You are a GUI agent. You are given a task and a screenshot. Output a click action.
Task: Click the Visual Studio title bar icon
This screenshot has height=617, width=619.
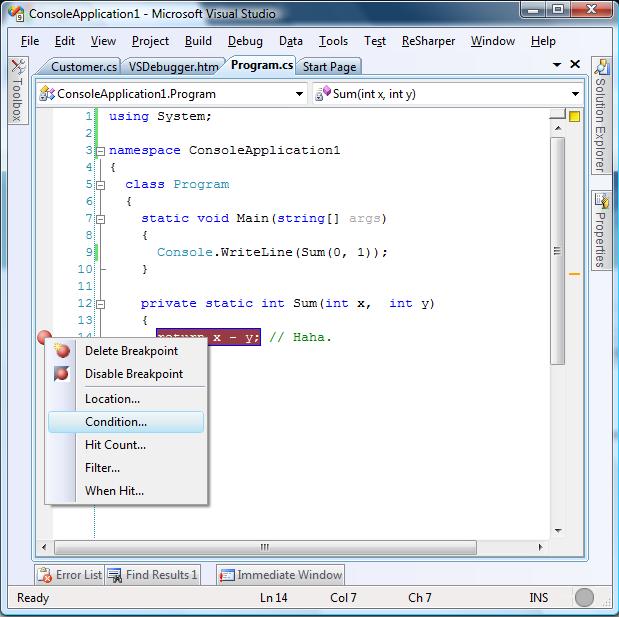[x=17, y=13]
